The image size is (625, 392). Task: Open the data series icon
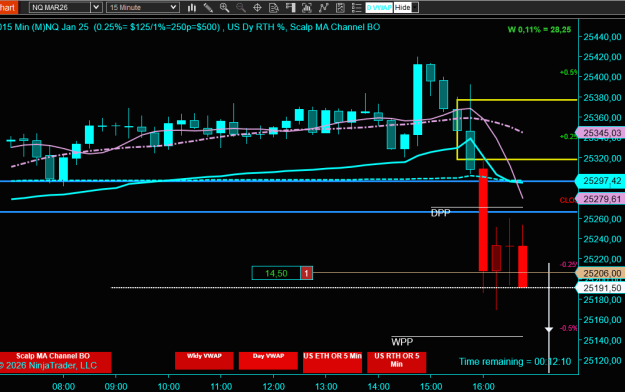307,7
